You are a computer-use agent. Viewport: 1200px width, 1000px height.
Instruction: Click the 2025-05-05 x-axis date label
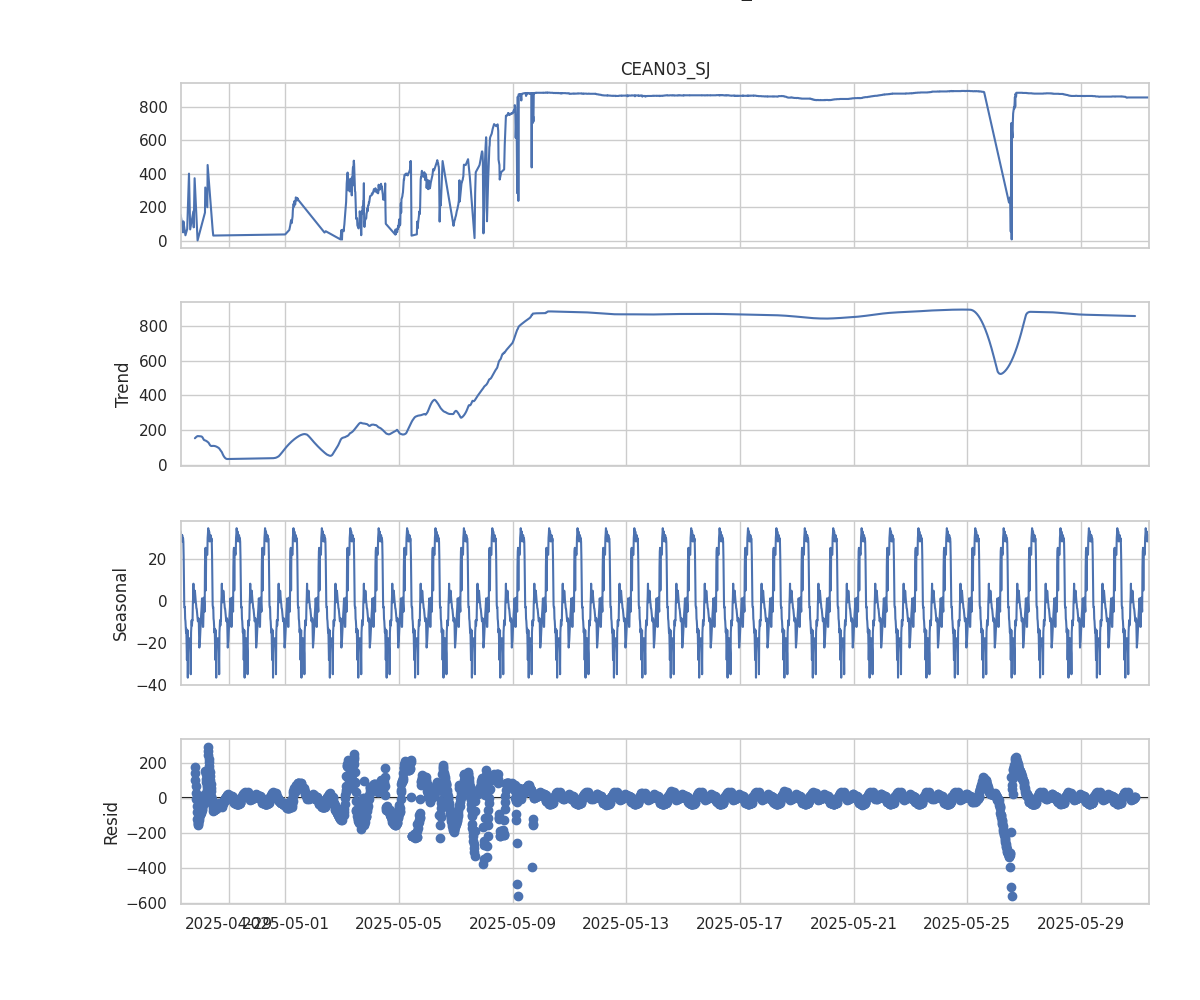pyautogui.click(x=399, y=923)
